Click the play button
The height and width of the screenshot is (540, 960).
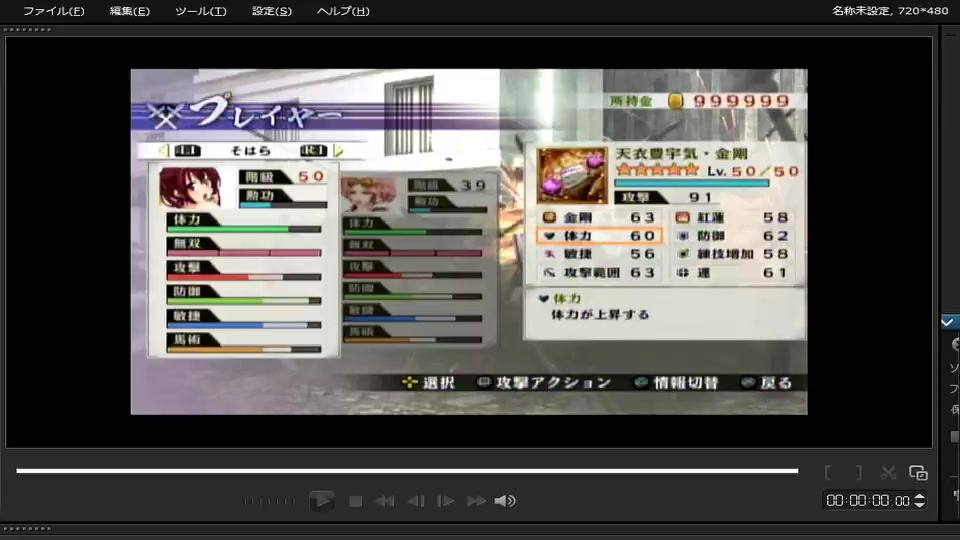click(321, 501)
